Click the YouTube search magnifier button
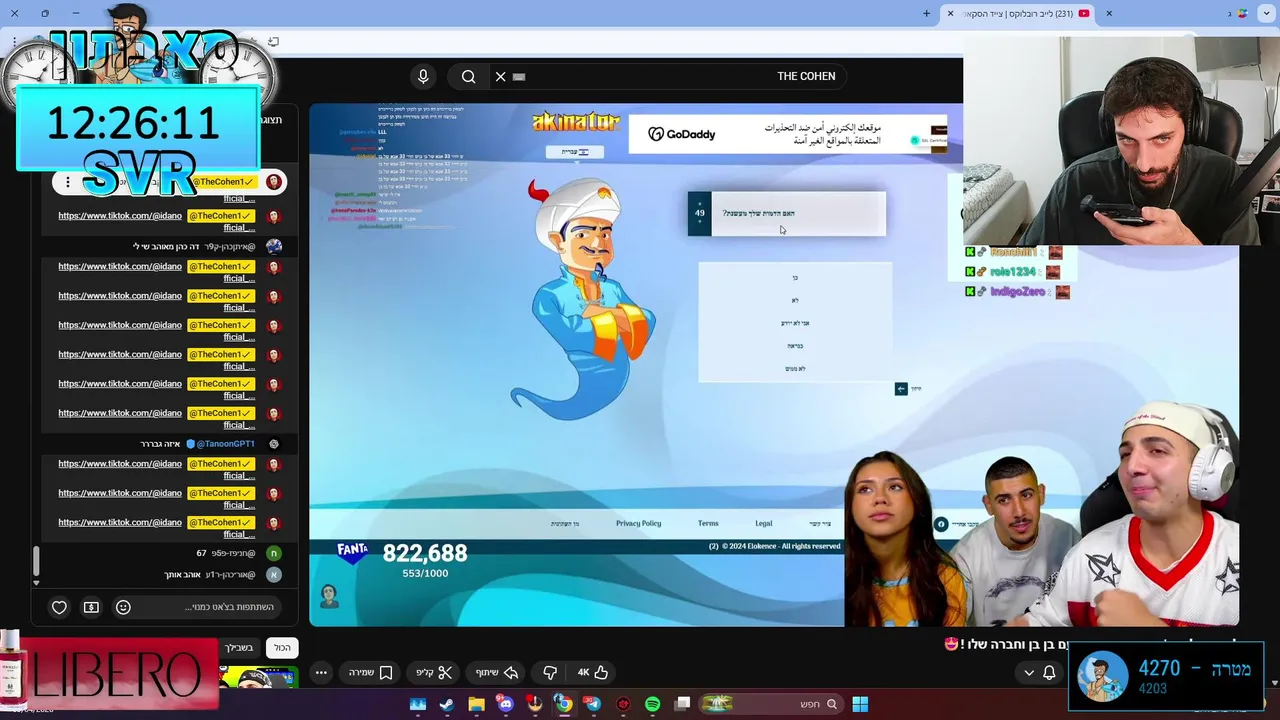The height and width of the screenshot is (720, 1280). click(x=468, y=77)
